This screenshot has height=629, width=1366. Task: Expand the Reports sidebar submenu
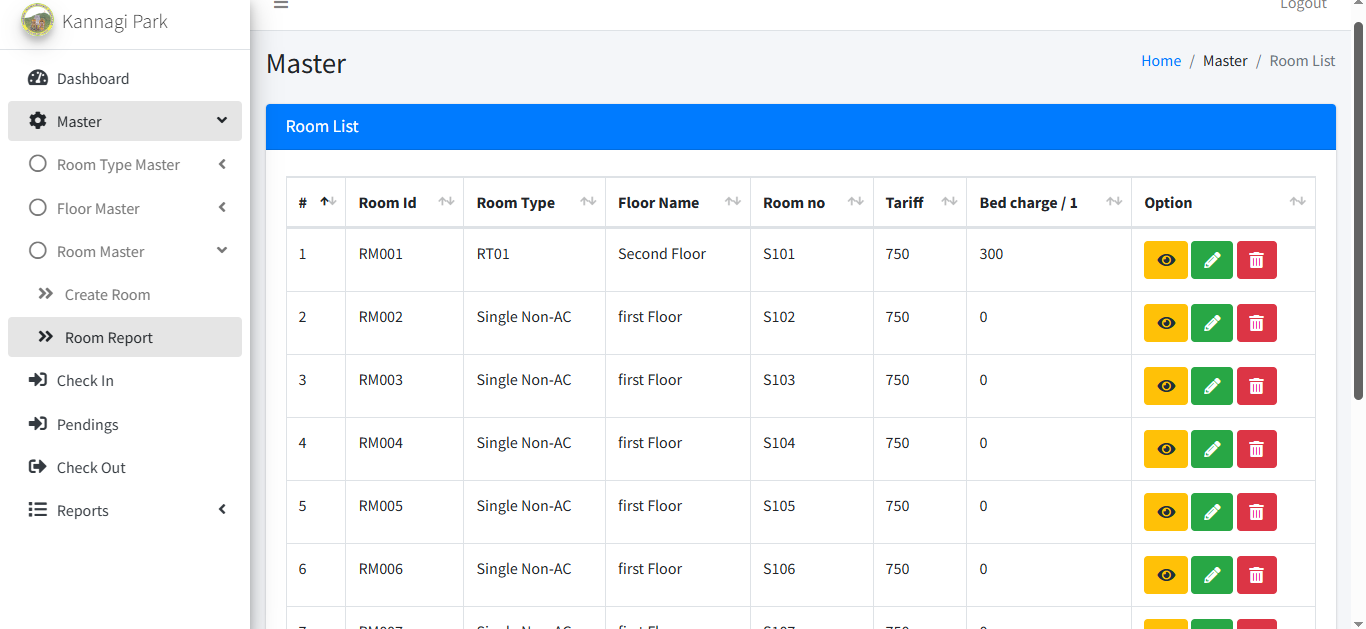point(222,510)
